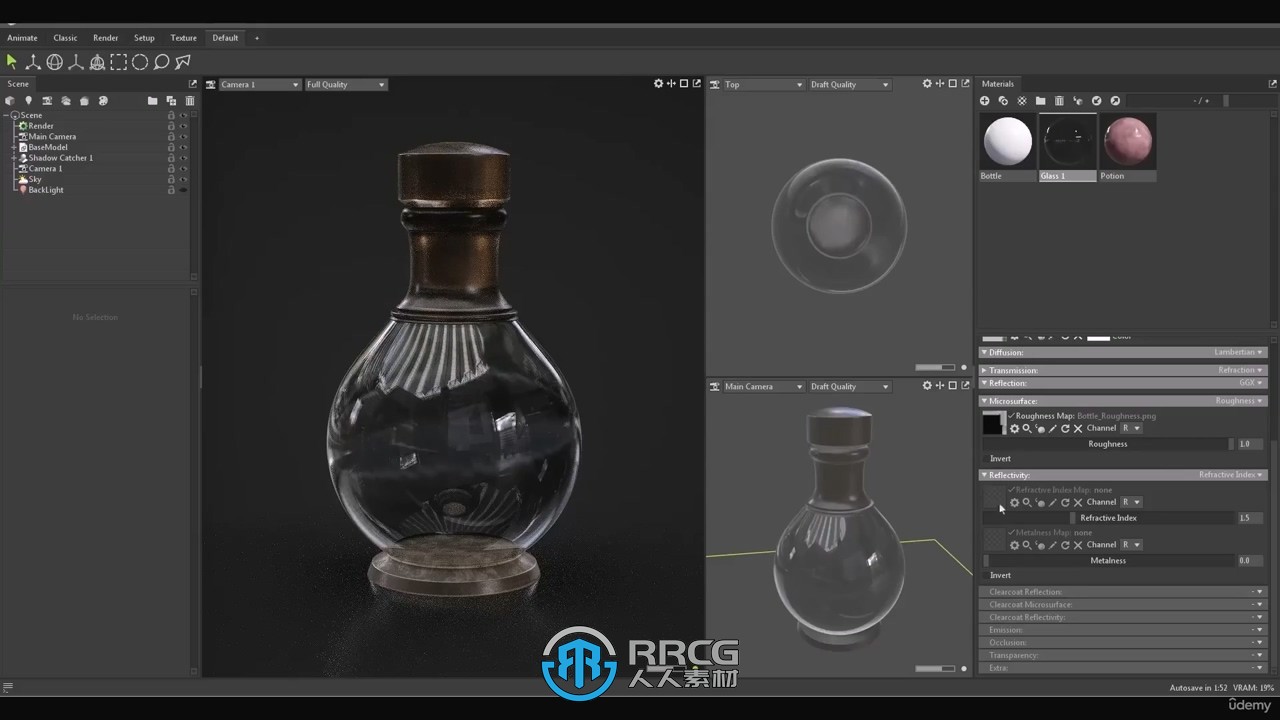Open Full Quality dropdown

(x=345, y=85)
